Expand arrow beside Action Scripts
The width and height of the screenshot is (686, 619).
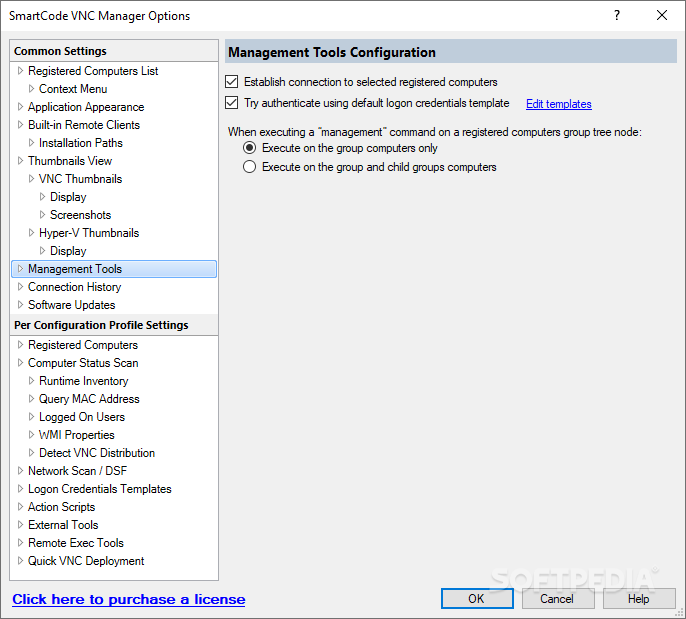(20, 506)
